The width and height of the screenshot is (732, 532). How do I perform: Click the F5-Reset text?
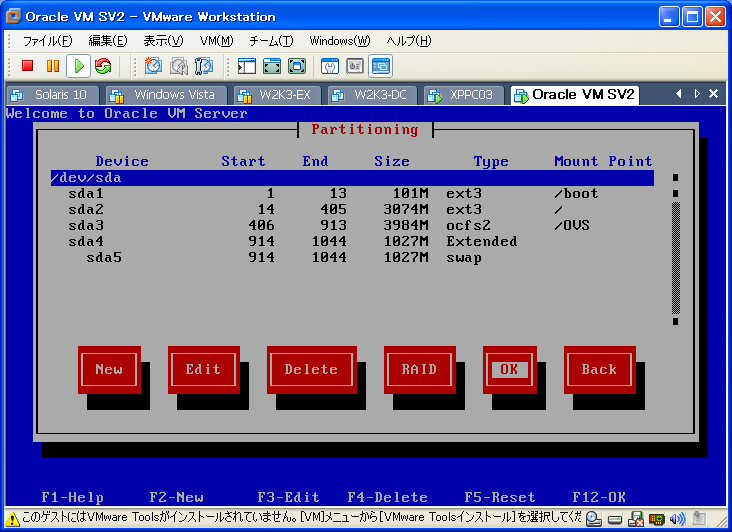click(x=500, y=497)
